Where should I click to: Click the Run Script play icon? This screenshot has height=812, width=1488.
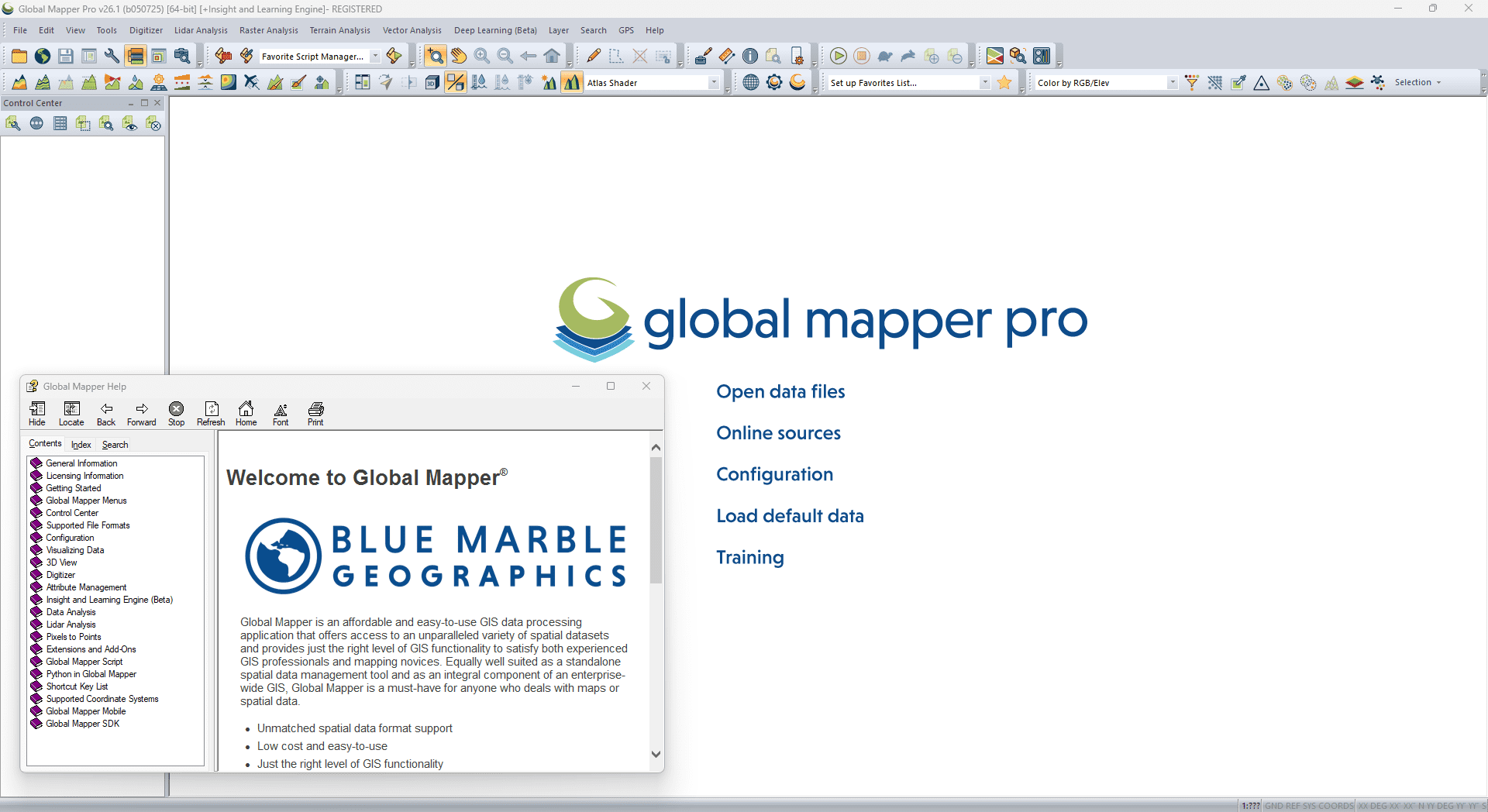838,56
